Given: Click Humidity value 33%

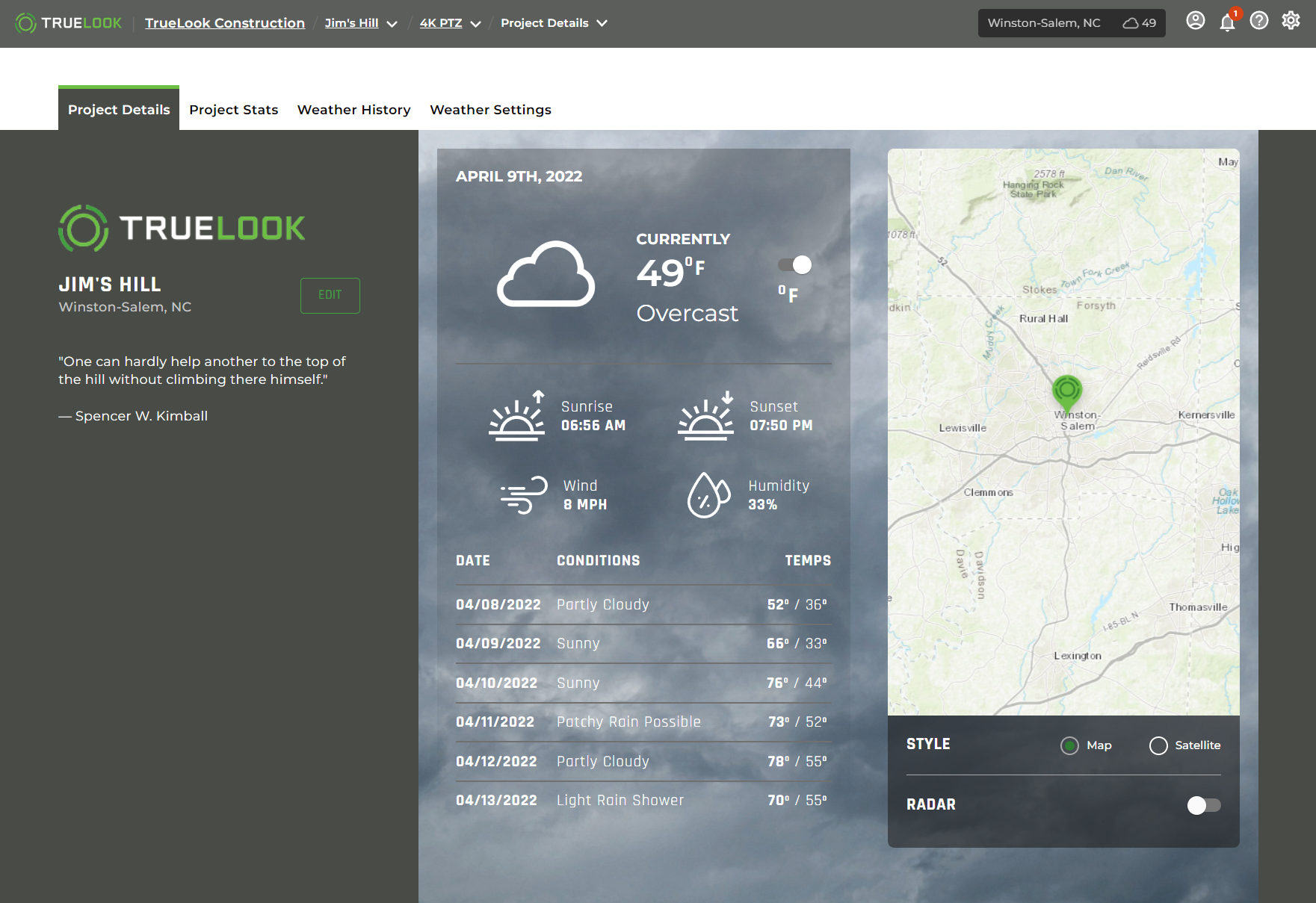Looking at the screenshot, I should tap(763, 505).
